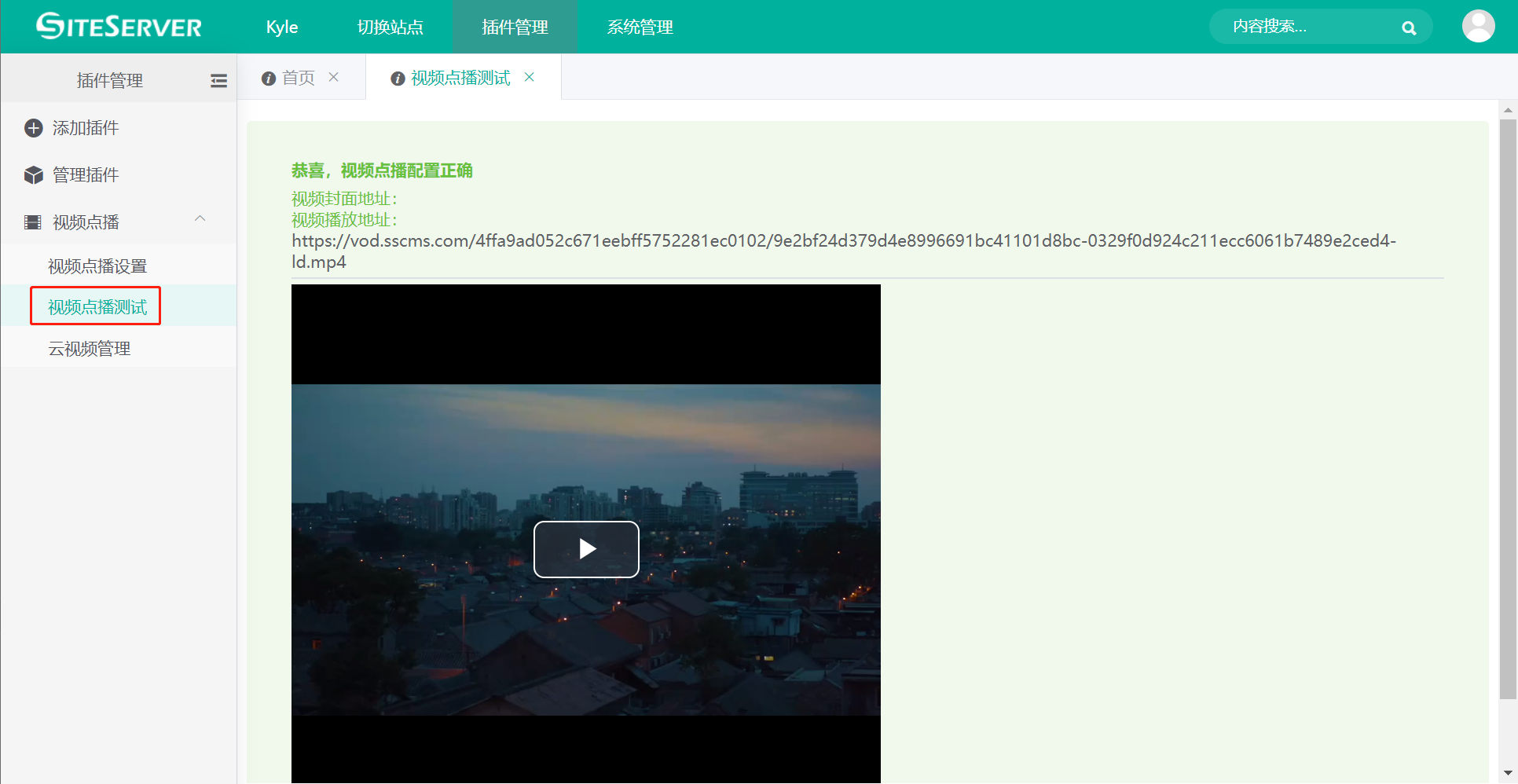
Task: Open the 插件管理 top menu
Action: (515, 27)
